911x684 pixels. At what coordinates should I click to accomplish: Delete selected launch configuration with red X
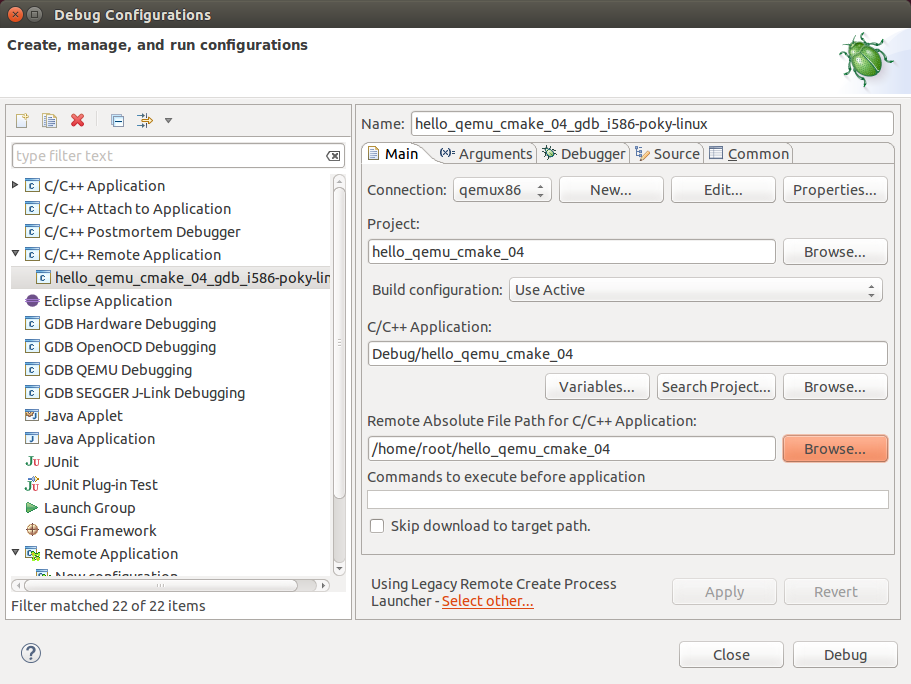pos(77,121)
